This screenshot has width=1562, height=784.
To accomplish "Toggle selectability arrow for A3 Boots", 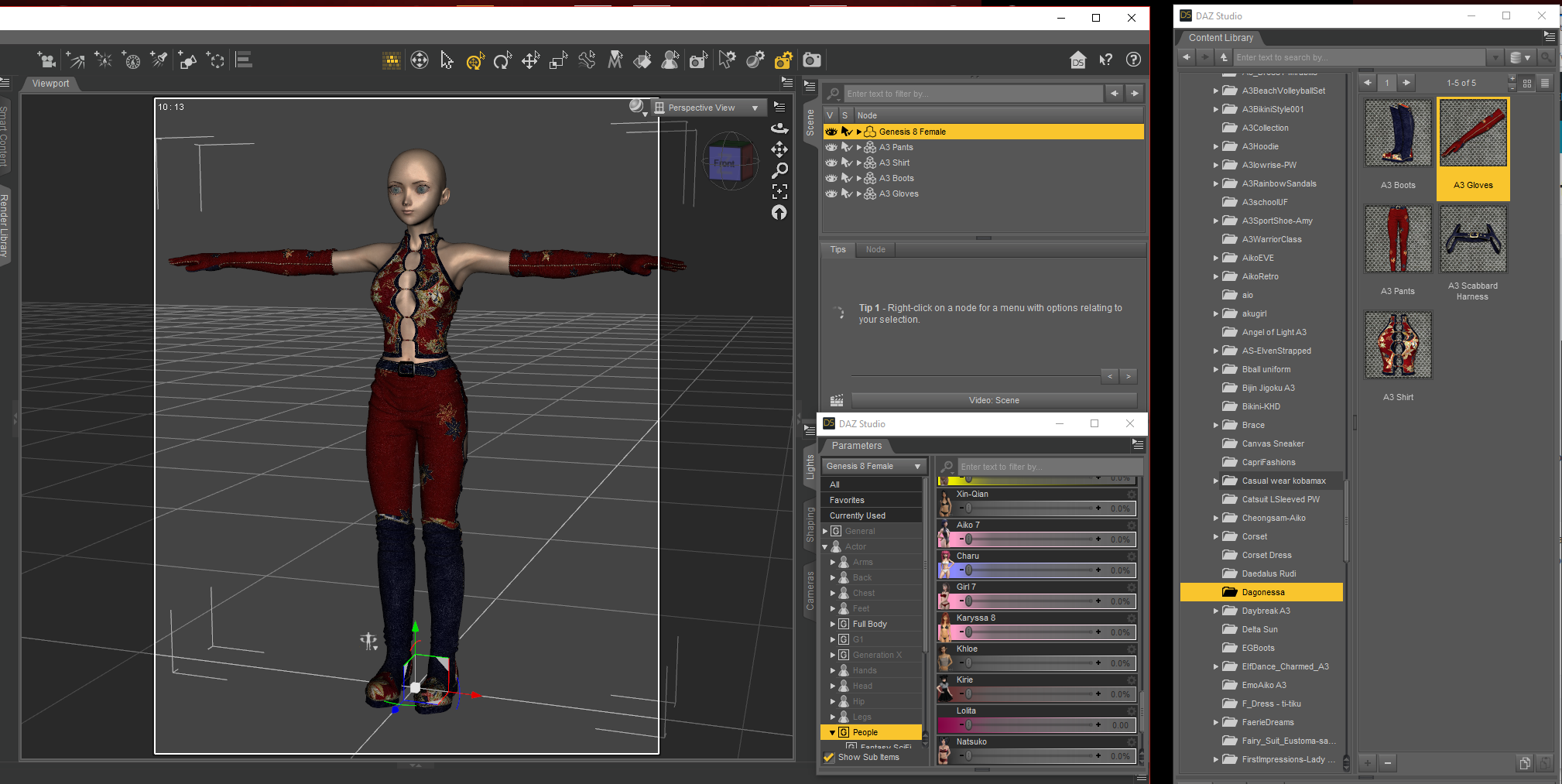I will (x=847, y=178).
